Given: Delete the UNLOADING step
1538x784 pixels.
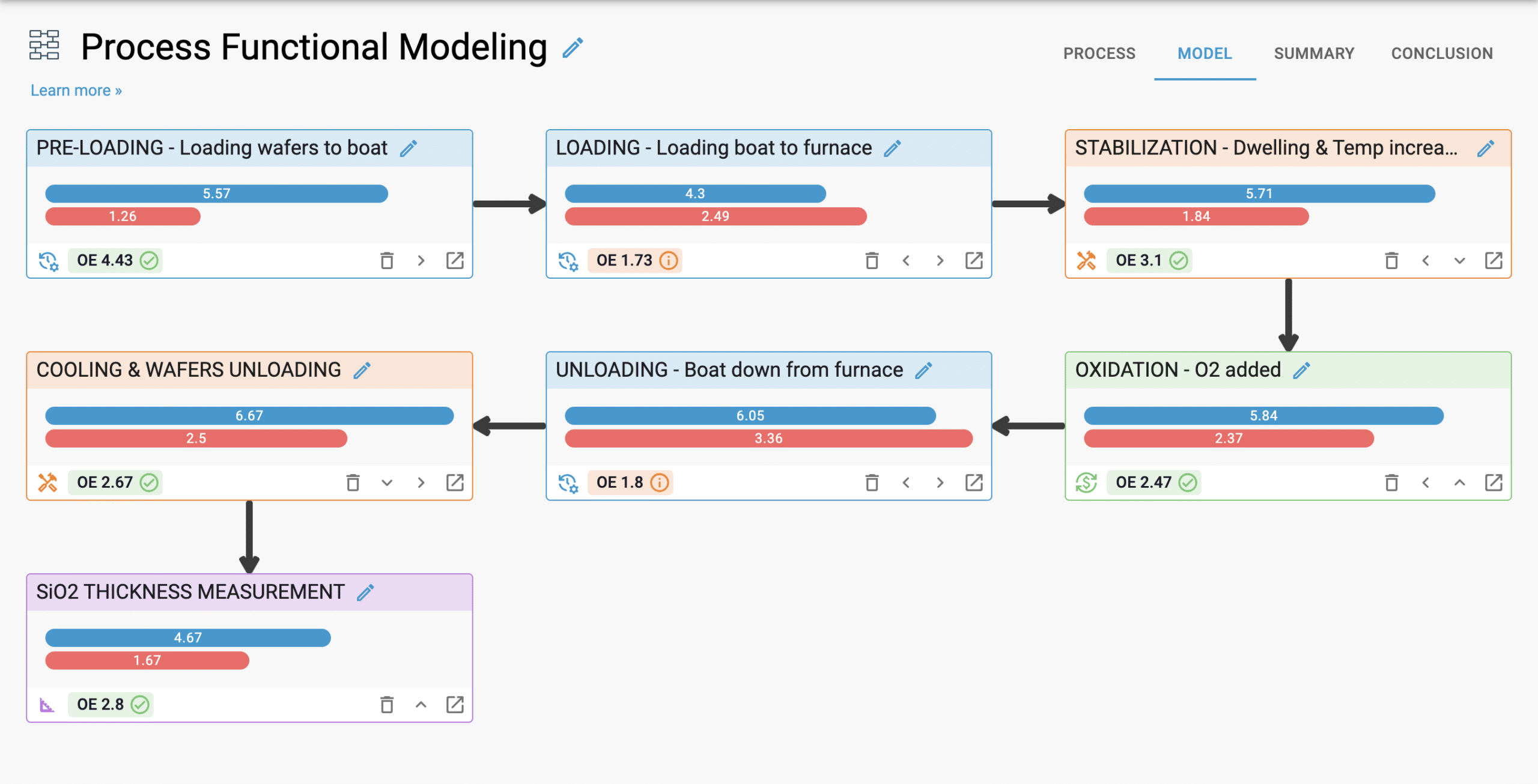Looking at the screenshot, I should (872, 482).
